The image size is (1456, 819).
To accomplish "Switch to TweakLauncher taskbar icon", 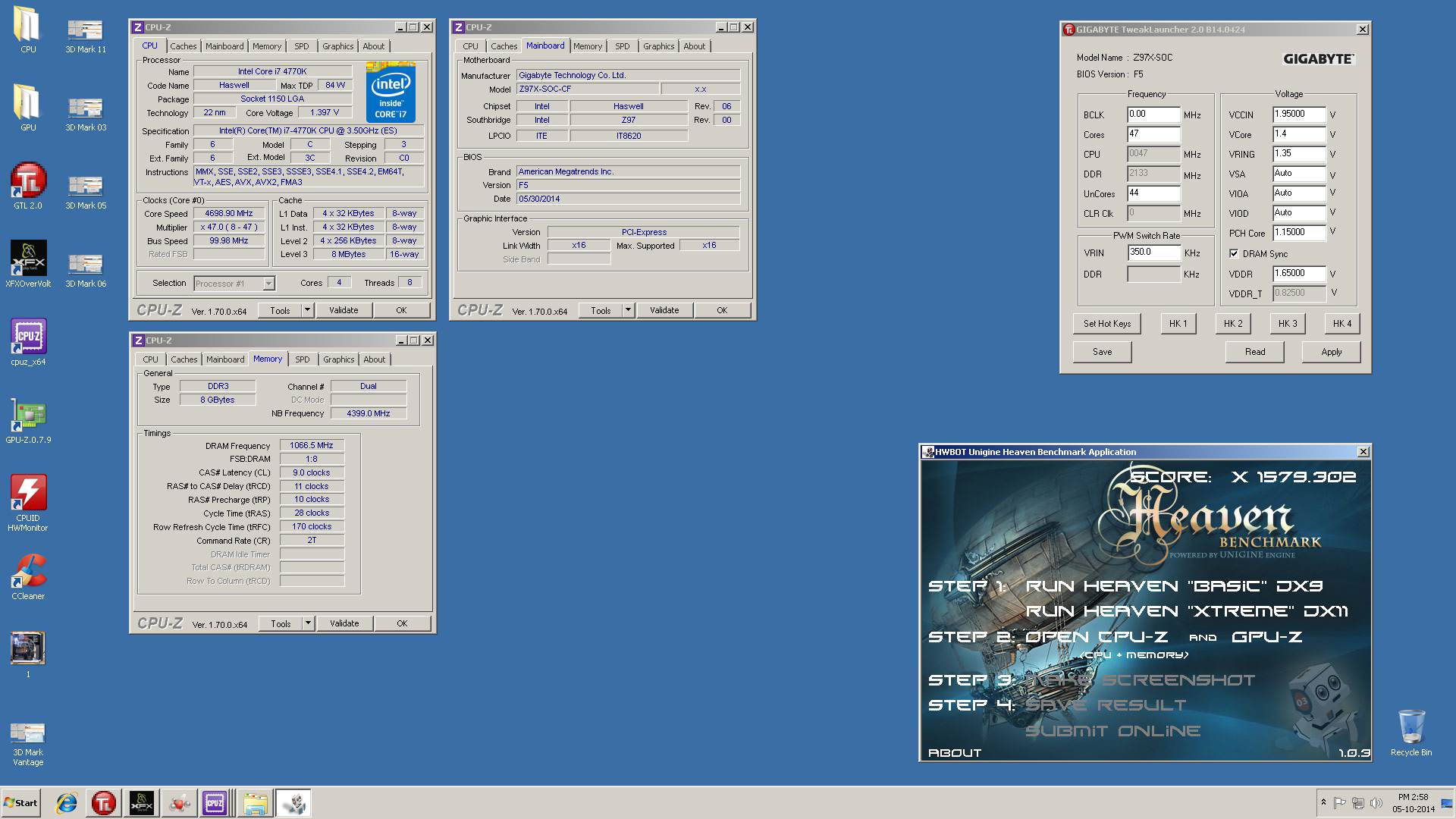I will (x=104, y=803).
